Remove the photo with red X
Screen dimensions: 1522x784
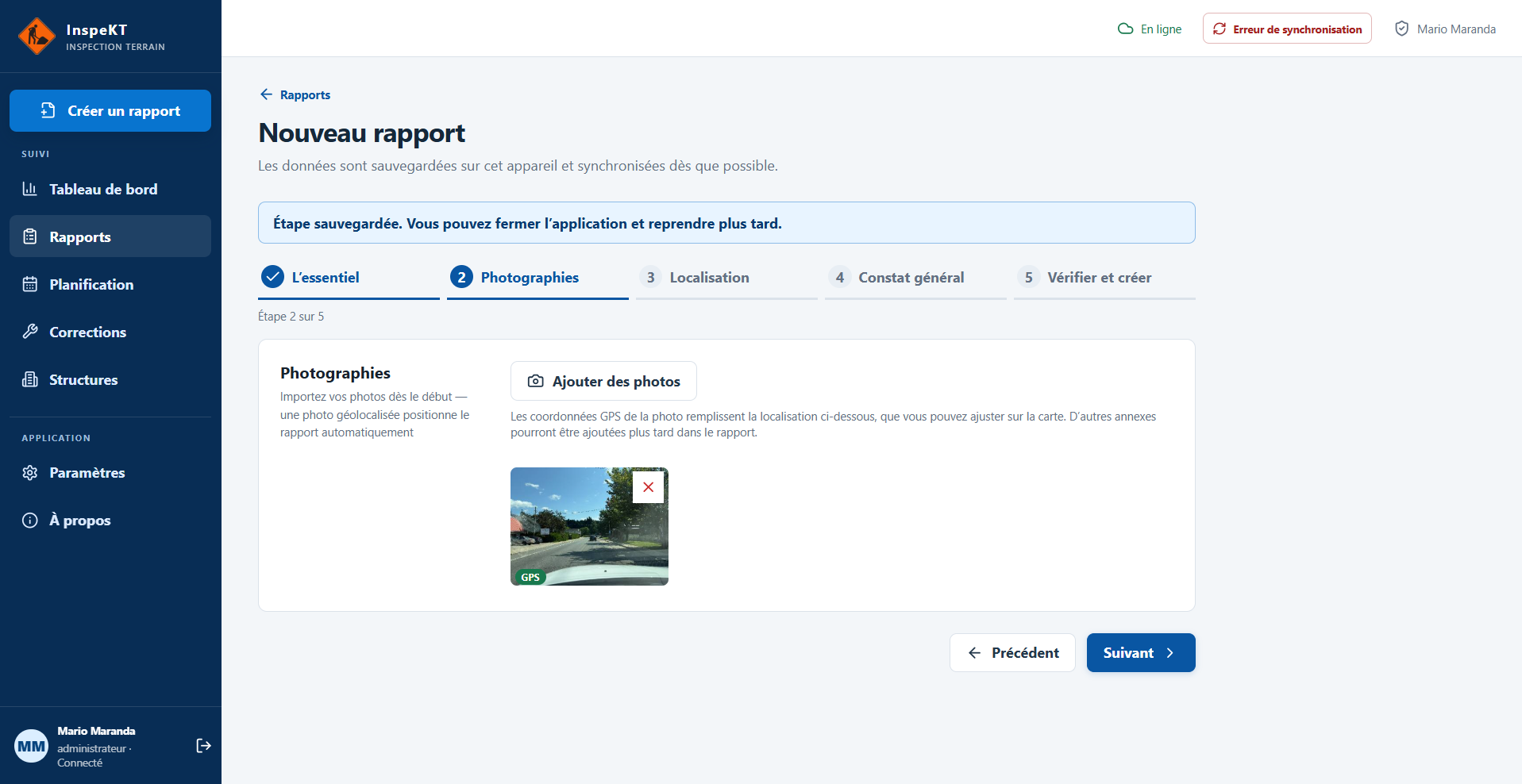(x=648, y=487)
